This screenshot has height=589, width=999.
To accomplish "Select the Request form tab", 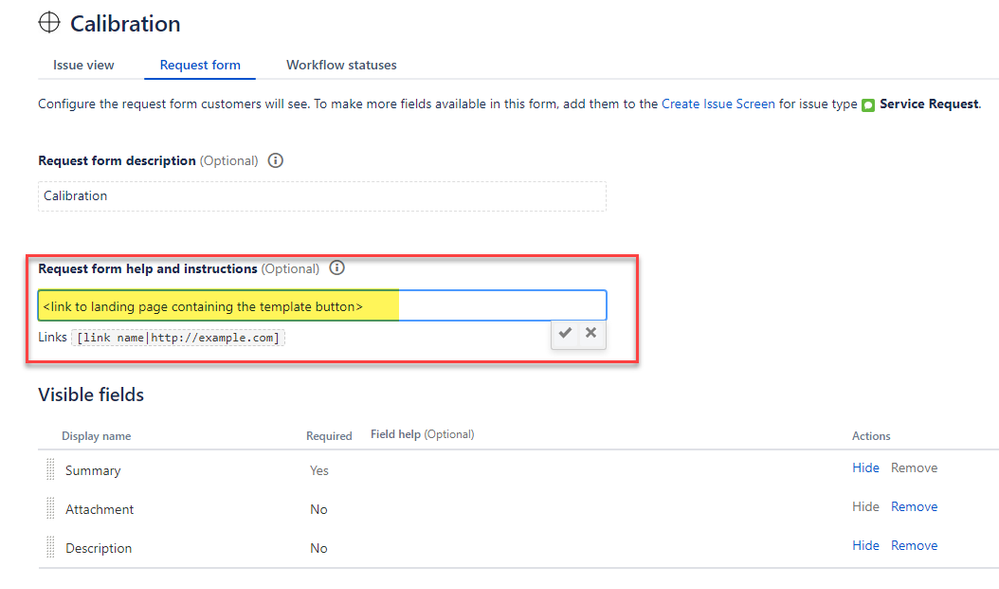I will coord(200,65).
